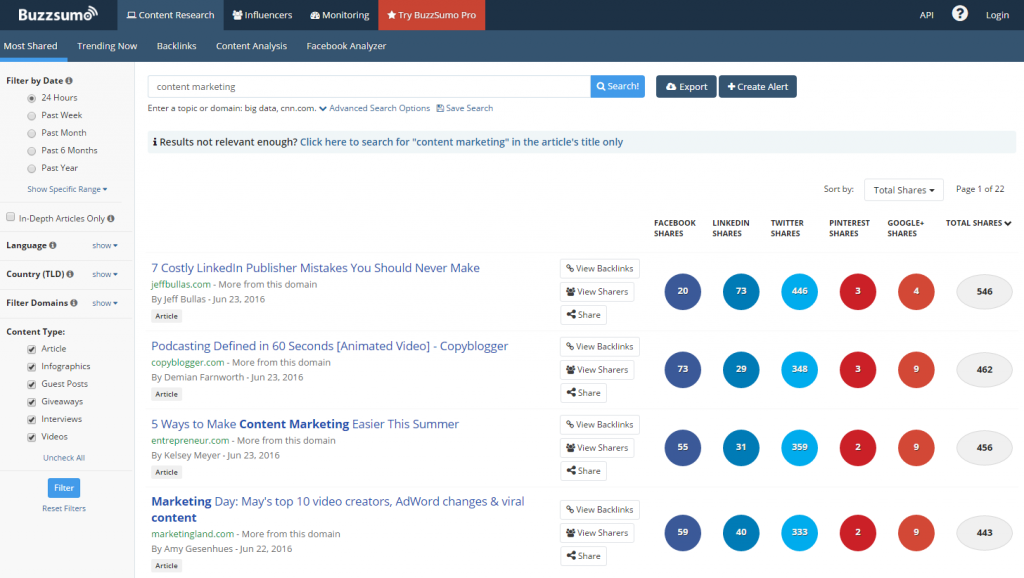Uncheck the Giveaways content type
The height and width of the screenshot is (578, 1024).
tap(31, 402)
